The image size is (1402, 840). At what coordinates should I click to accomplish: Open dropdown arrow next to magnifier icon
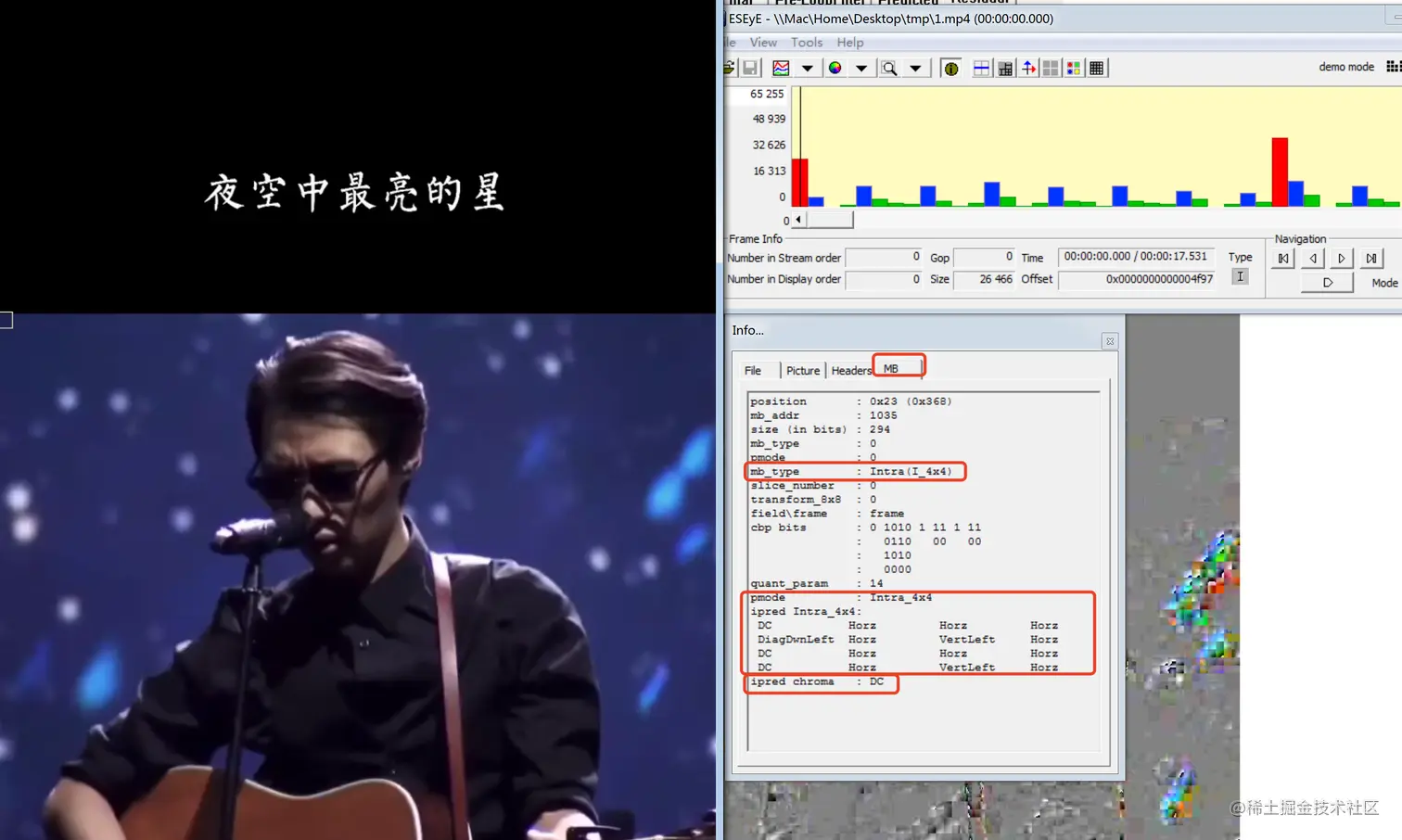tap(915, 68)
